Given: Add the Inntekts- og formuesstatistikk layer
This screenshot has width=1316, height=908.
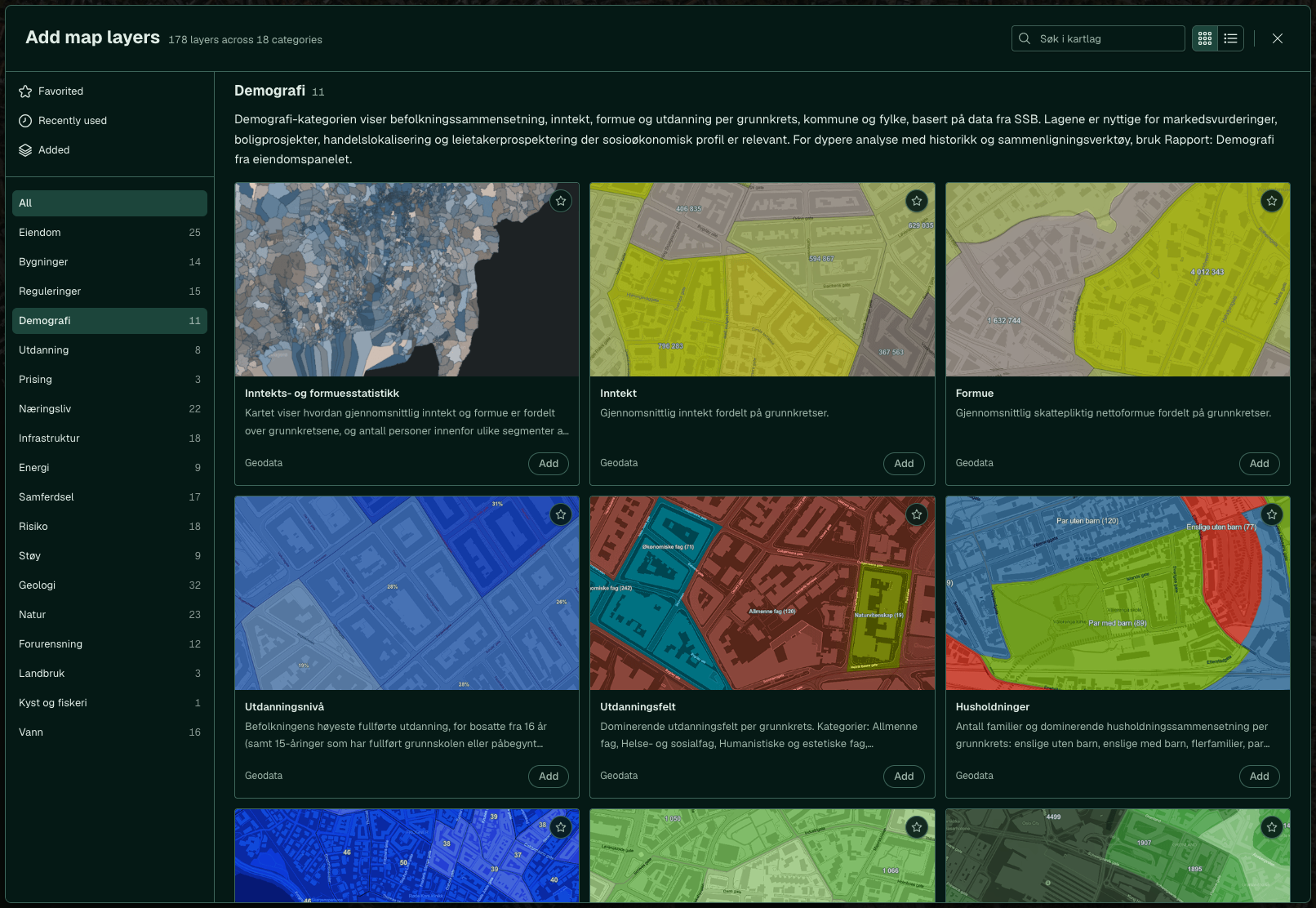Looking at the screenshot, I should click(x=549, y=464).
